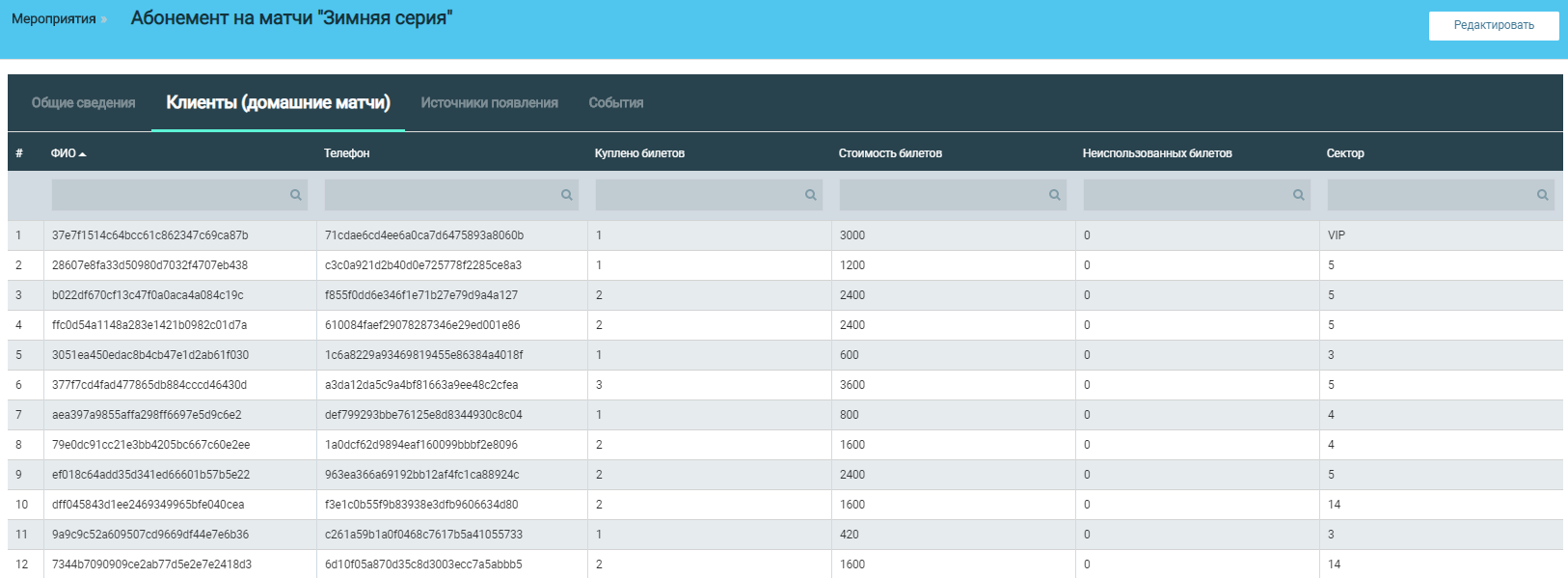The width and height of the screenshot is (1568, 578).
Task: Select the Клиенты (домашние матчи) tab
Action: (x=278, y=103)
